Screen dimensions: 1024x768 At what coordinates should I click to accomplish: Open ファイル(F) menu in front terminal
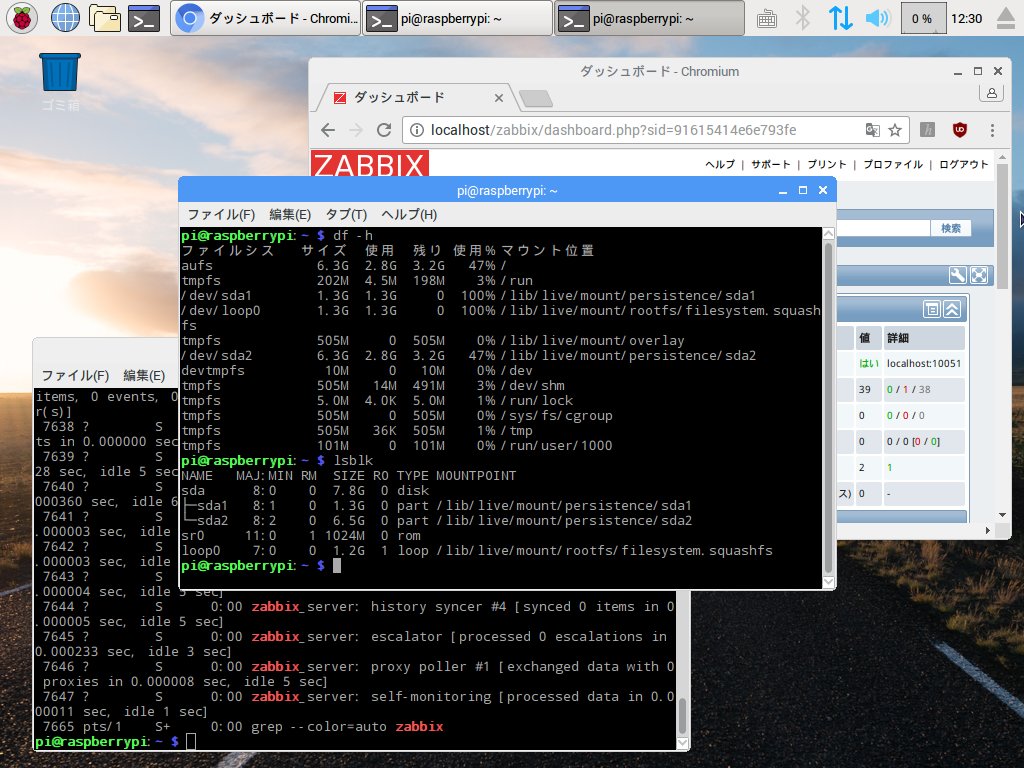pos(221,215)
